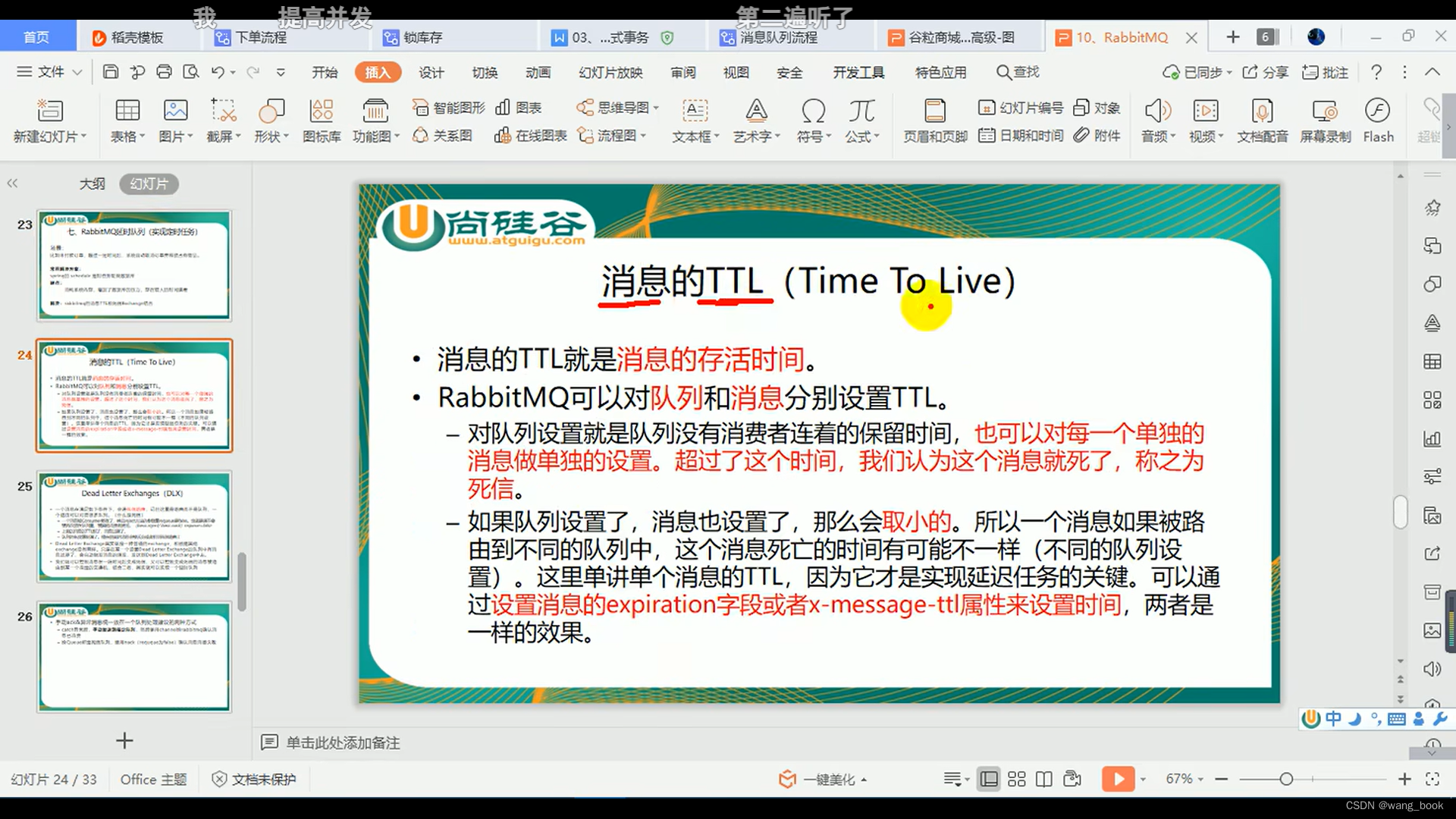Click the 图表 tool icon
The image size is (1456, 819).
(x=502, y=107)
